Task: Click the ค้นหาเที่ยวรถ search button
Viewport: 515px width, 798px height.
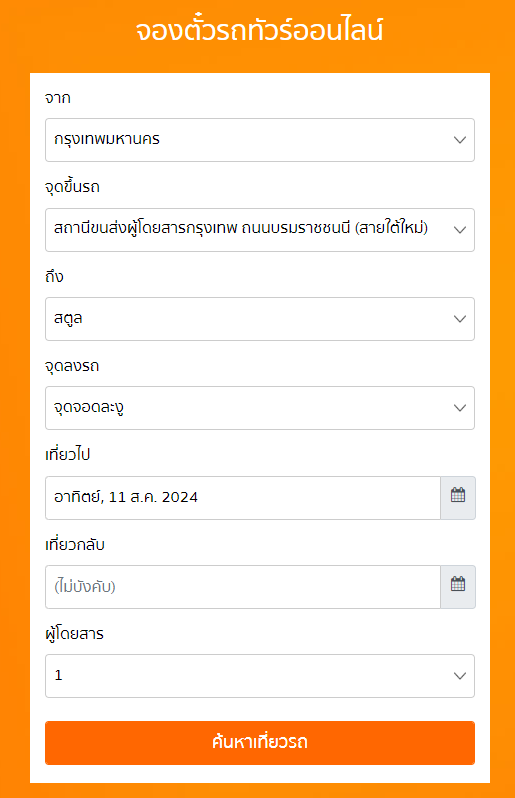Action: 260,743
